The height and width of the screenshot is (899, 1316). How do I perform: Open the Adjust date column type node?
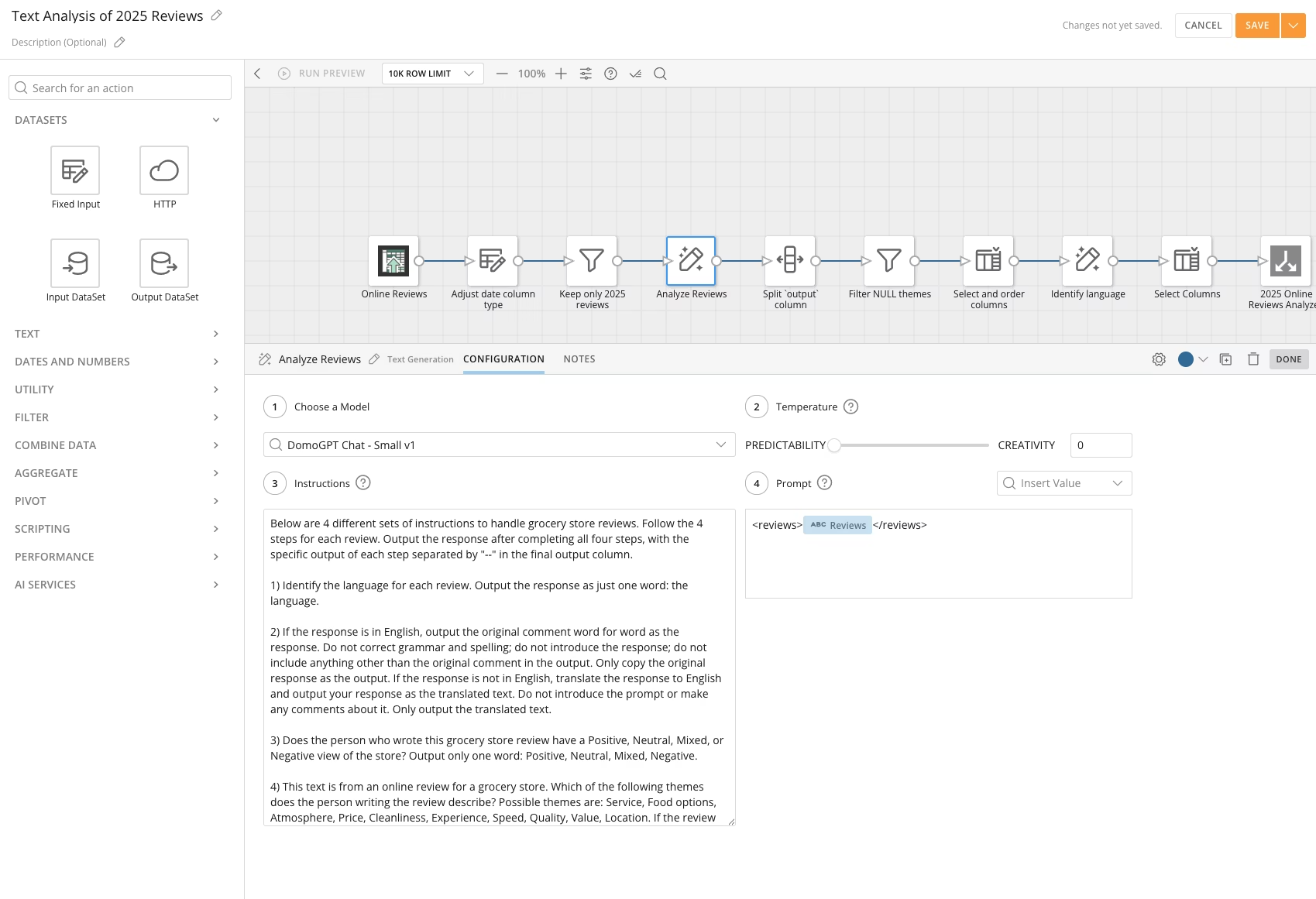pos(493,261)
